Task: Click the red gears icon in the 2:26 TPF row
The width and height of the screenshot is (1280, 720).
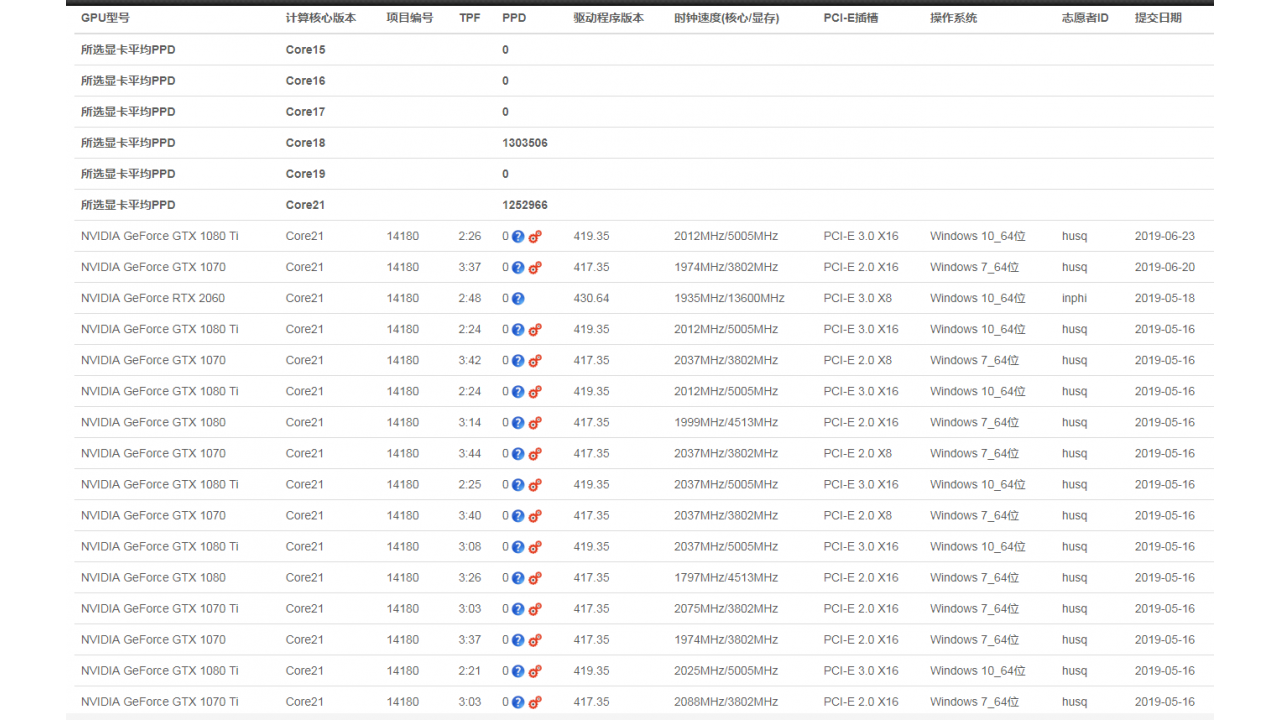Action: coord(535,237)
